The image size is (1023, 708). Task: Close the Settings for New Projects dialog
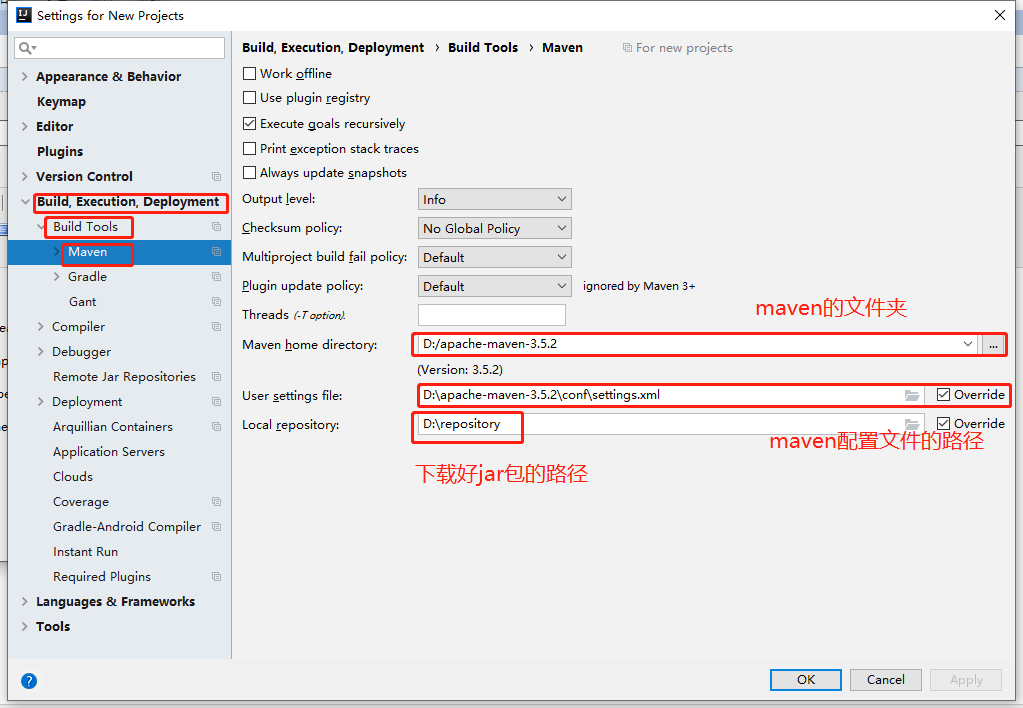pos(1000,15)
